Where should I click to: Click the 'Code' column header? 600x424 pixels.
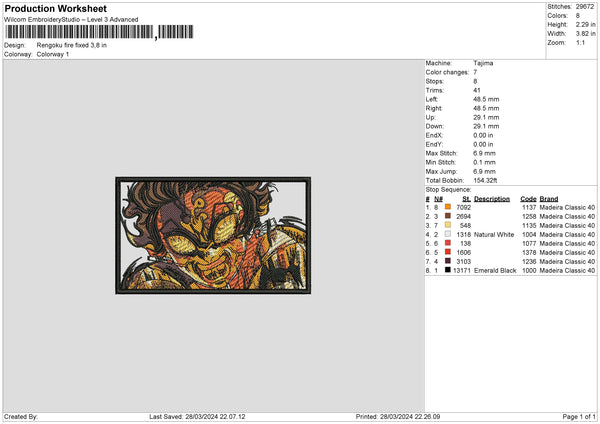(528, 199)
